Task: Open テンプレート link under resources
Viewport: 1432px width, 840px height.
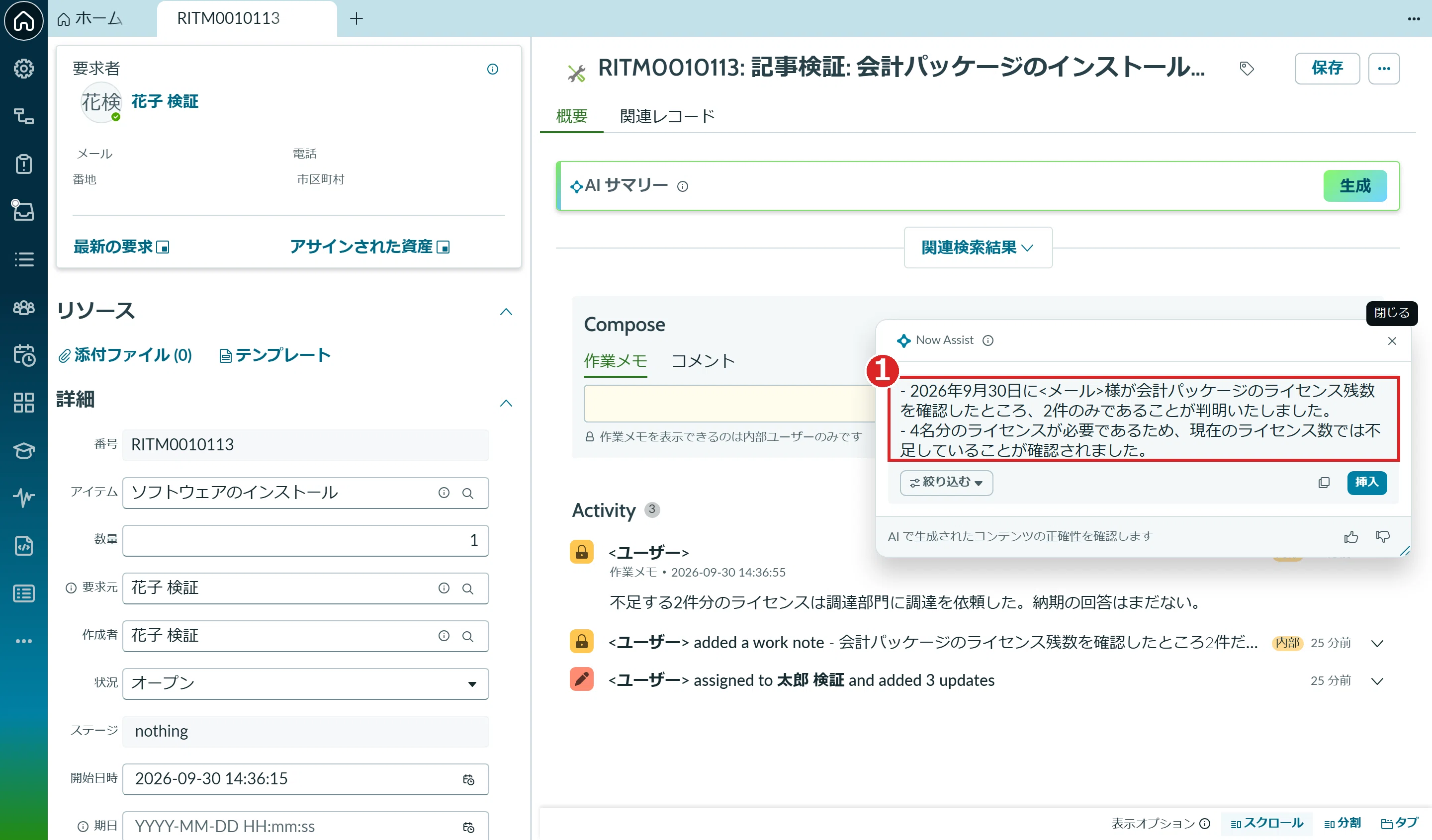Action: pos(275,355)
